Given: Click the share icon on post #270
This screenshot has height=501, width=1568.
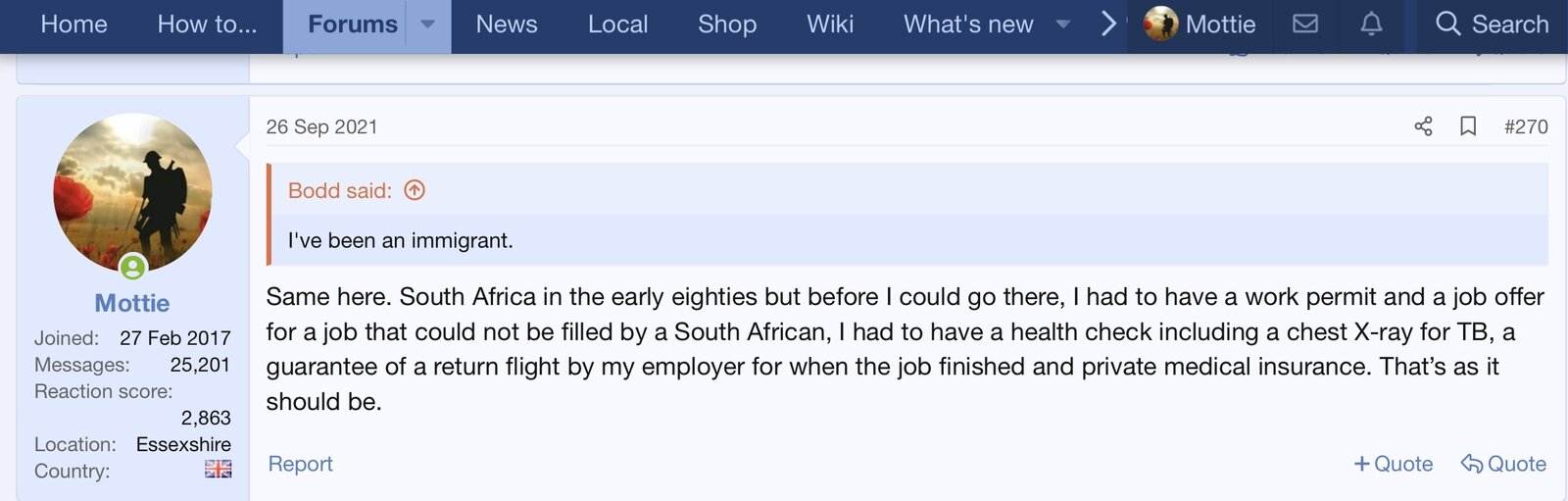Looking at the screenshot, I should 1423,126.
